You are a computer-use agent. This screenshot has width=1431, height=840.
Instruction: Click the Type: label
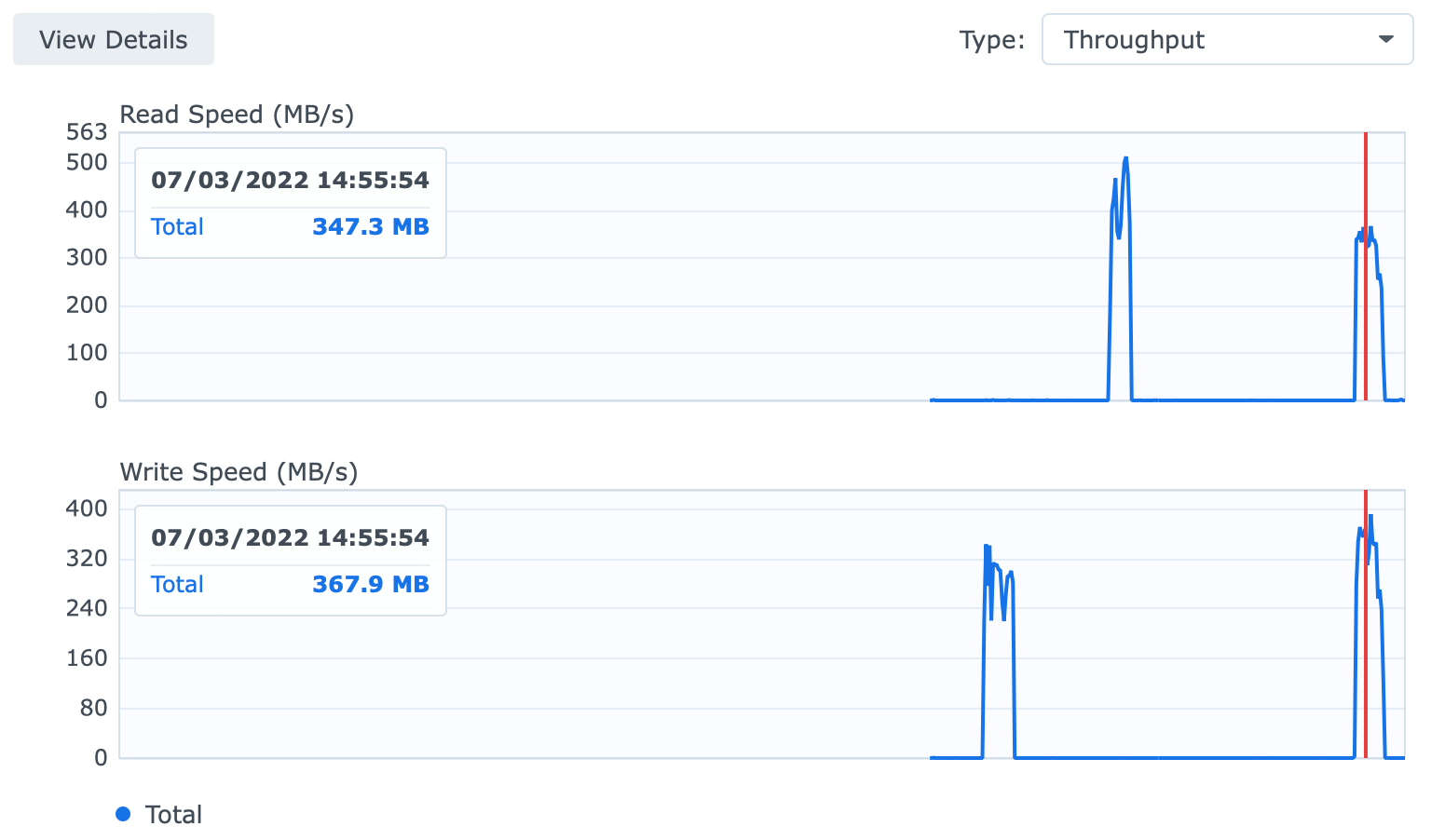click(x=992, y=40)
